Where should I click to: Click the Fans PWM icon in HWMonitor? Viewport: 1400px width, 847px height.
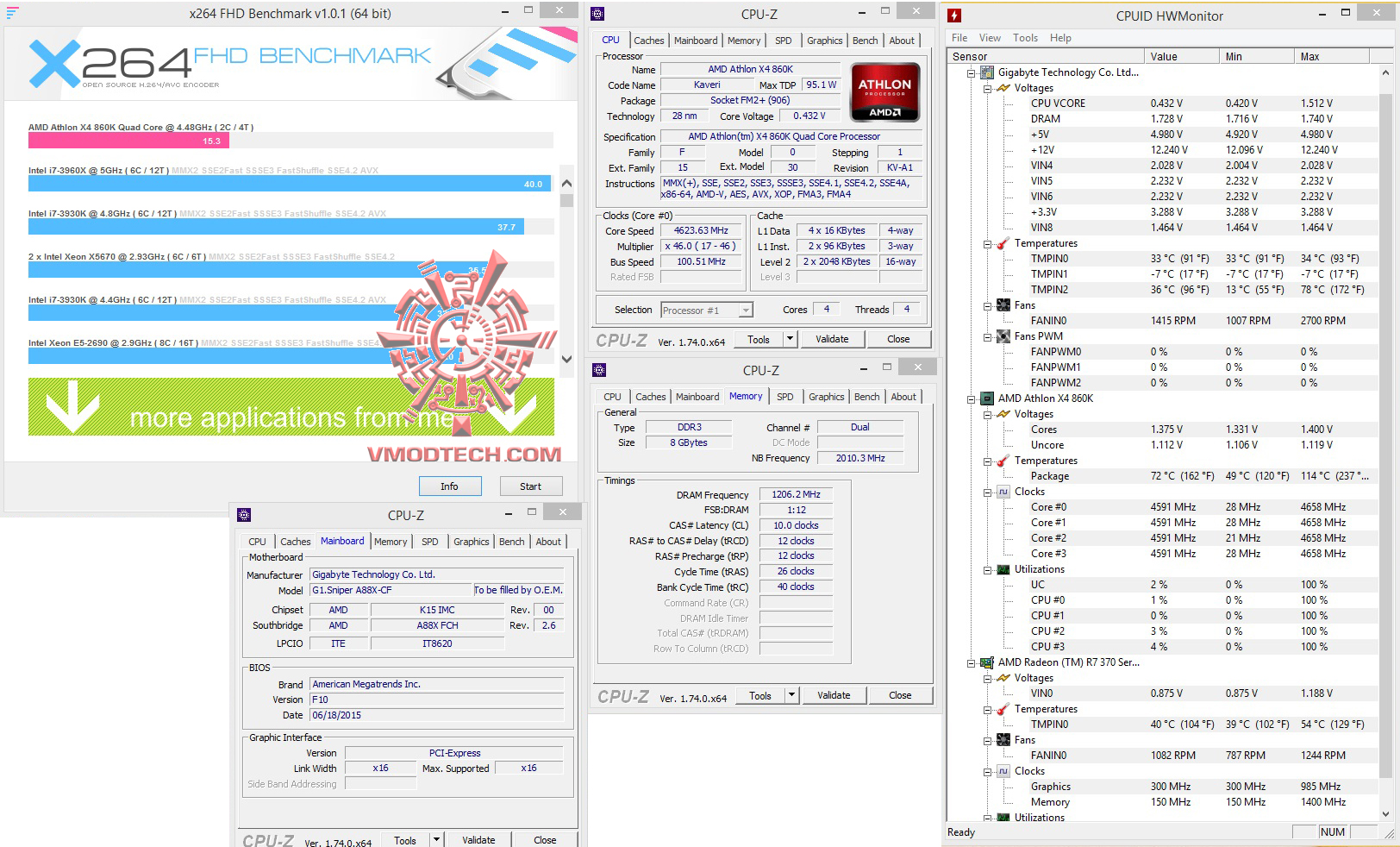click(x=1003, y=336)
